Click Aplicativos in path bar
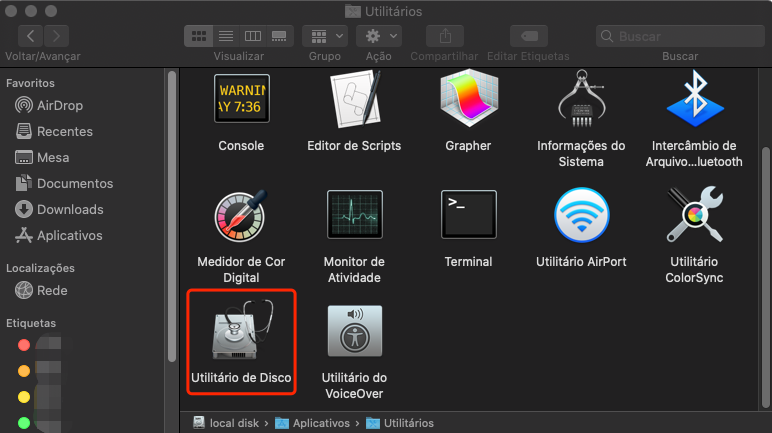This screenshot has width=772, height=433. 312,423
